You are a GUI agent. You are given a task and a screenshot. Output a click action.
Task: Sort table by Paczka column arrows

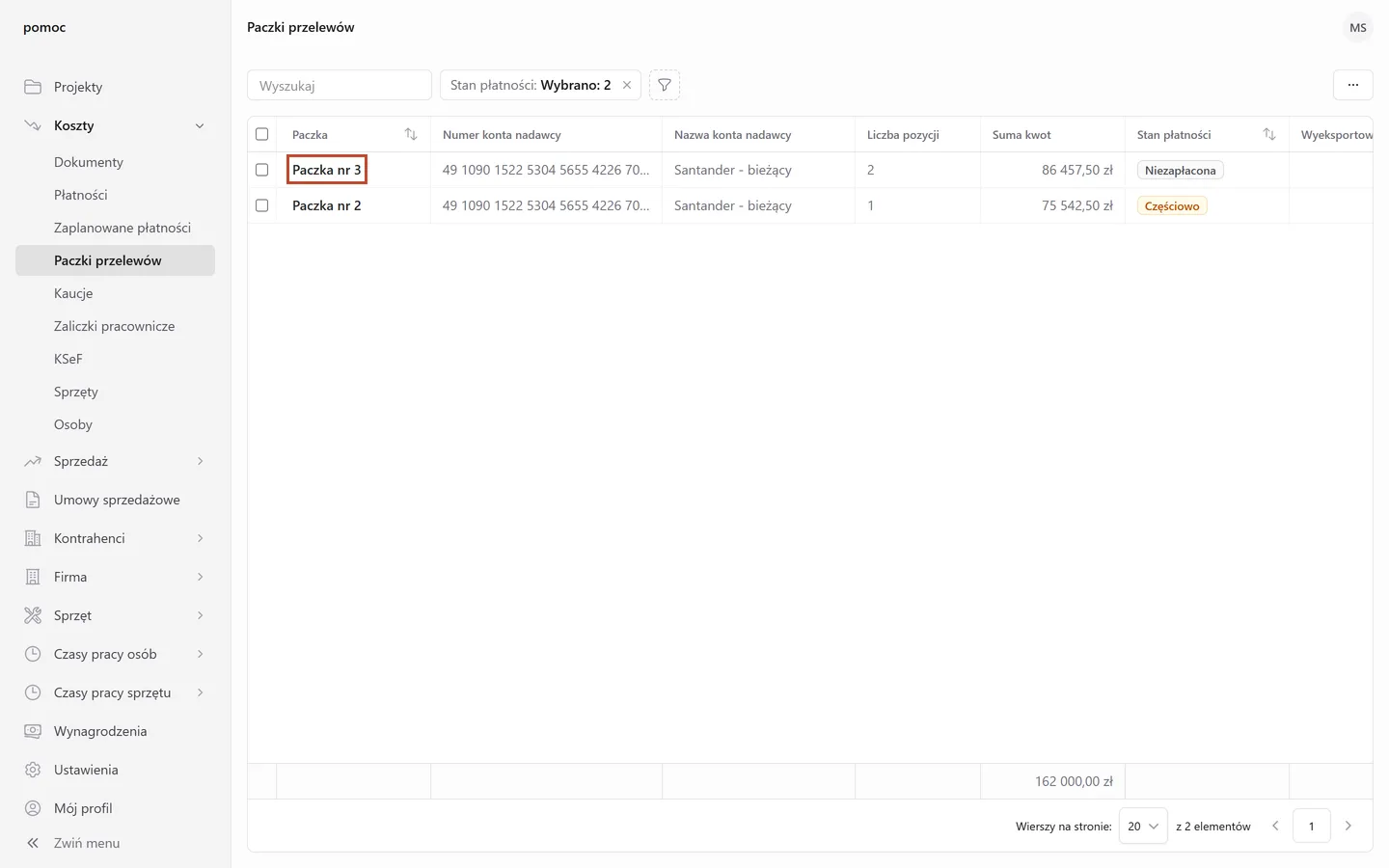[x=411, y=134]
